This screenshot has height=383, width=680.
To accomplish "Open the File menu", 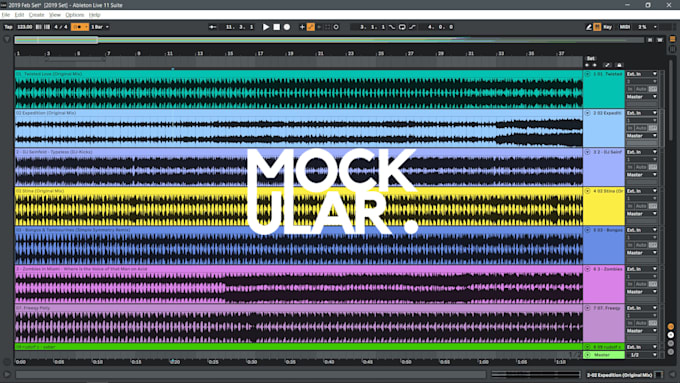I will [x=6, y=15].
